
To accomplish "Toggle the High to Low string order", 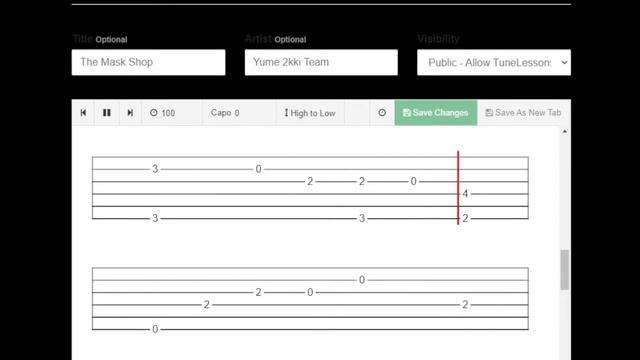I will pyautogui.click(x=310, y=113).
